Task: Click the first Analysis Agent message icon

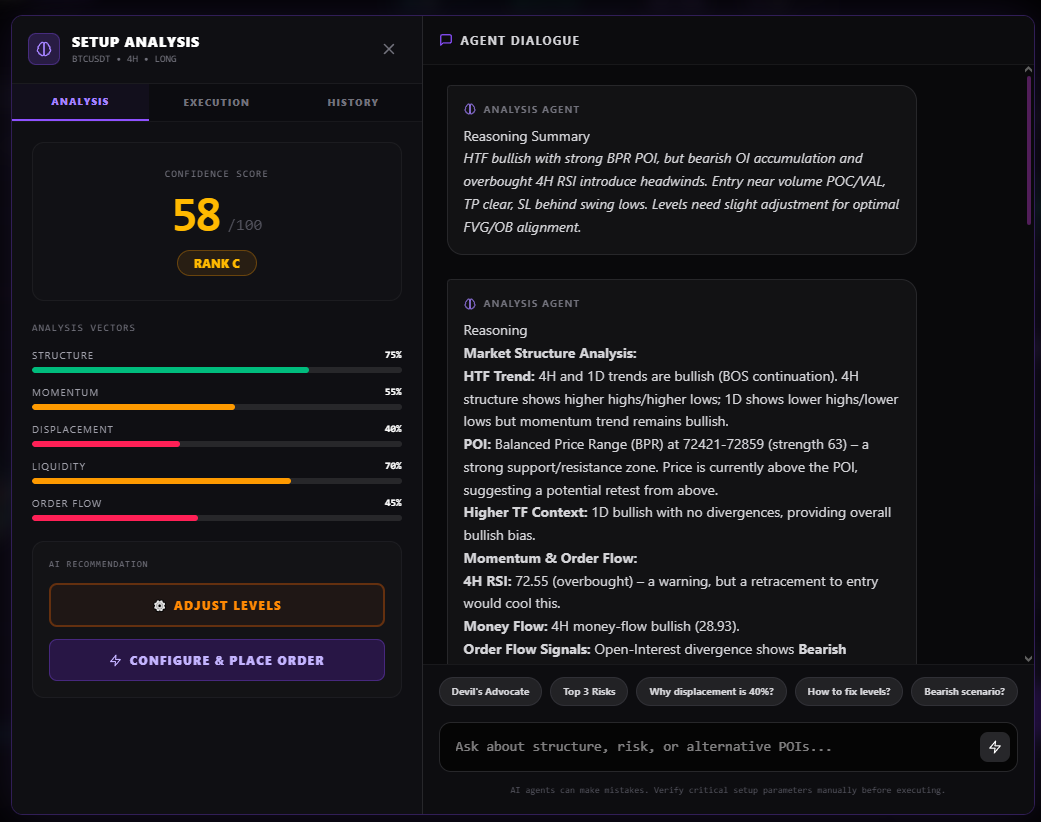Action: 470,110
